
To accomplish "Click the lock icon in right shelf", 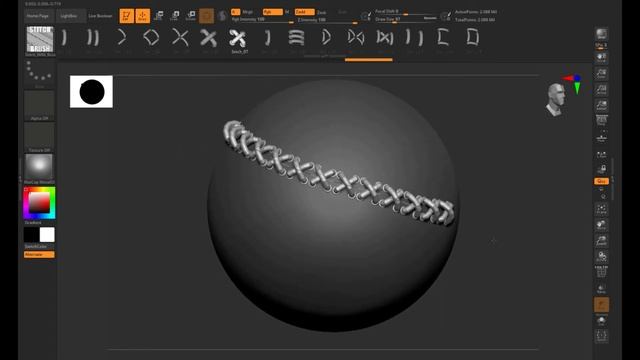I will coord(601,169).
